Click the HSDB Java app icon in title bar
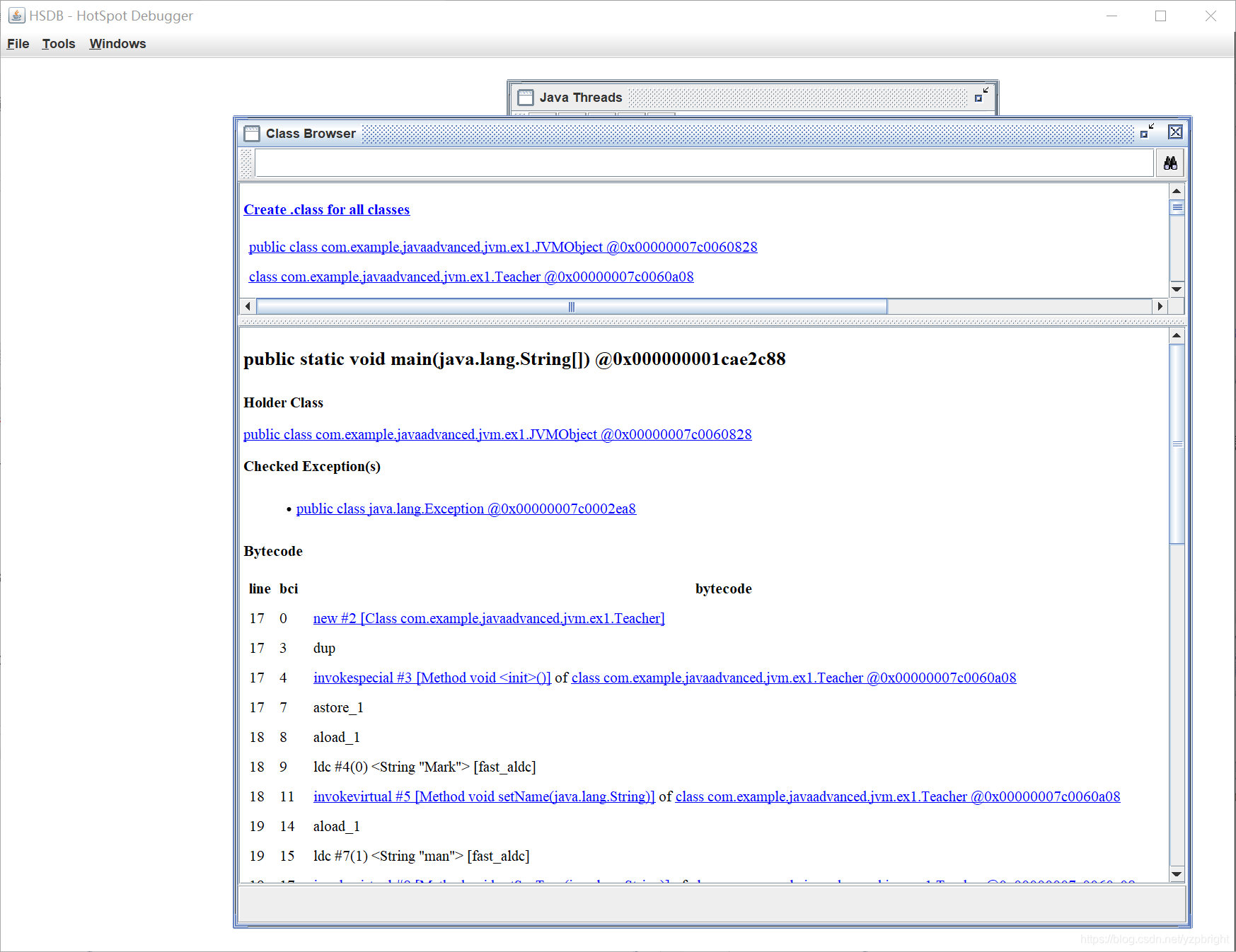This screenshot has height=952, width=1236. [x=16, y=16]
